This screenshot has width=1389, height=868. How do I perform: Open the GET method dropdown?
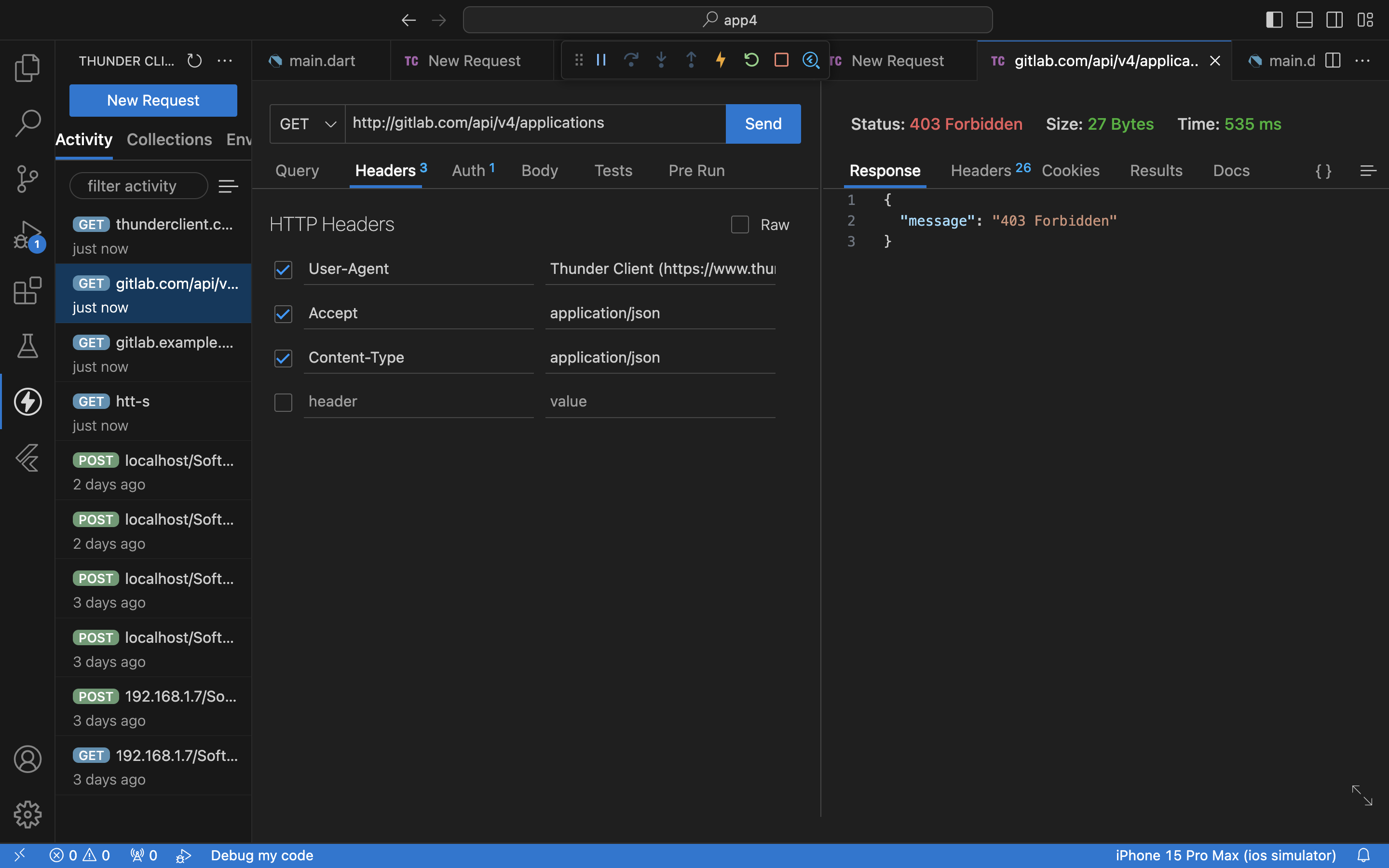[308, 123]
